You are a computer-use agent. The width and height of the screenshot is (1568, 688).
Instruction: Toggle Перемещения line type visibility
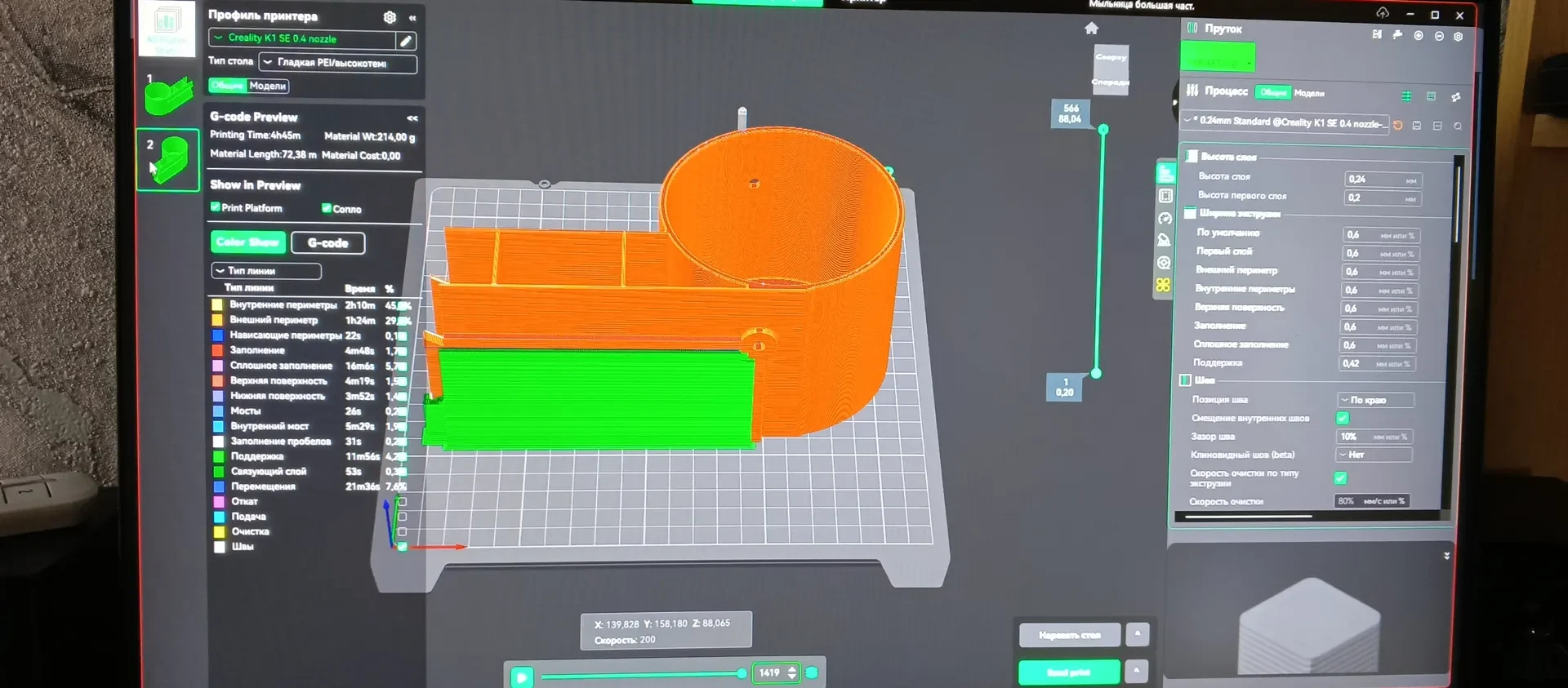[x=402, y=486]
